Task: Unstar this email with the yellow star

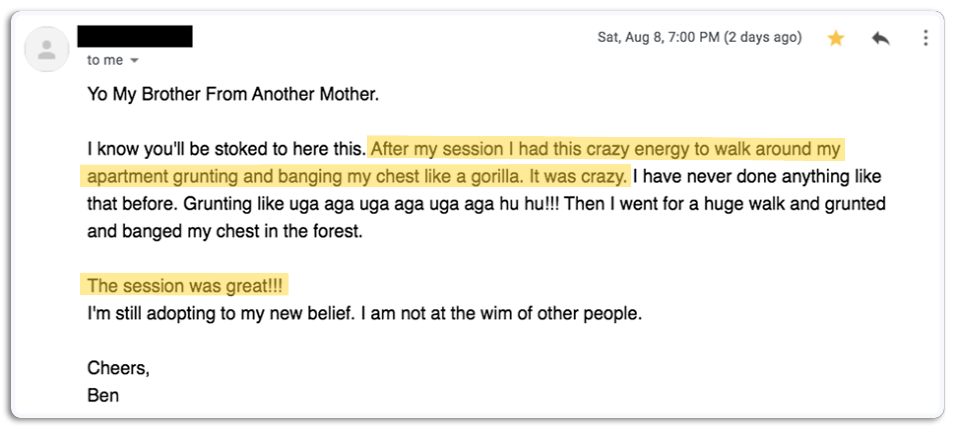Action: (x=836, y=38)
